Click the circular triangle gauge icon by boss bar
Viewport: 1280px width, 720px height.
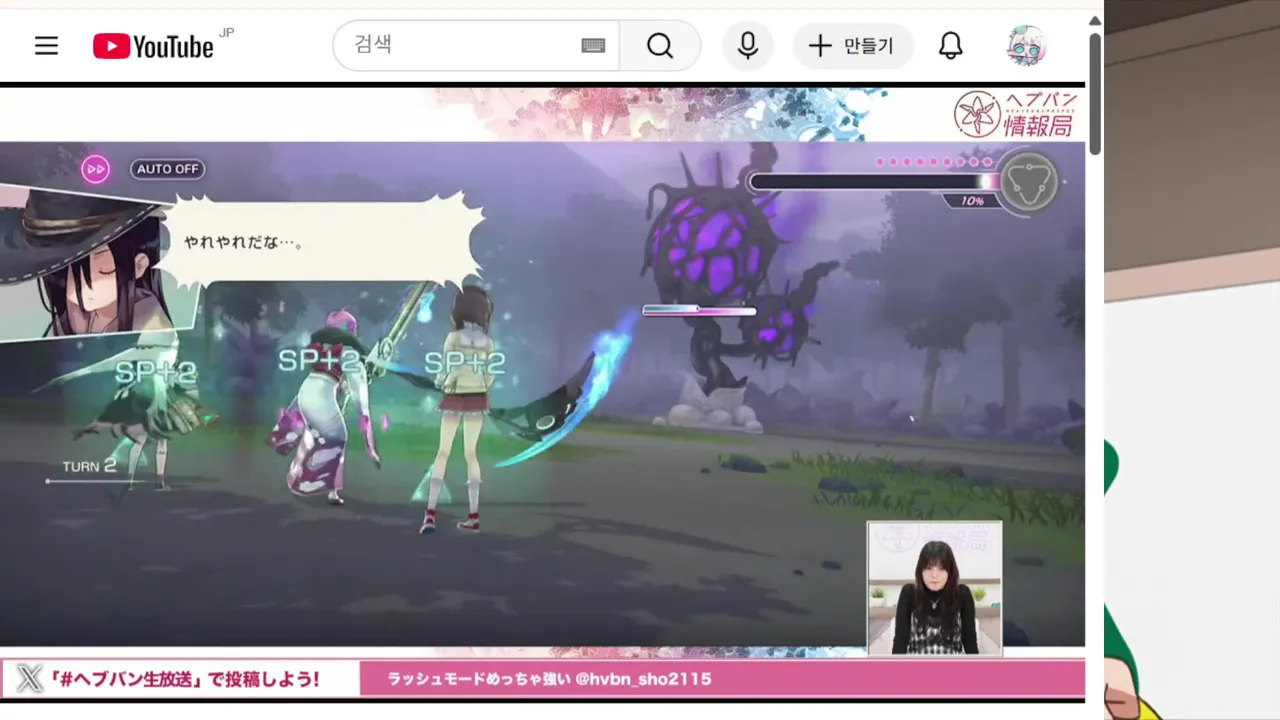click(1028, 182)
